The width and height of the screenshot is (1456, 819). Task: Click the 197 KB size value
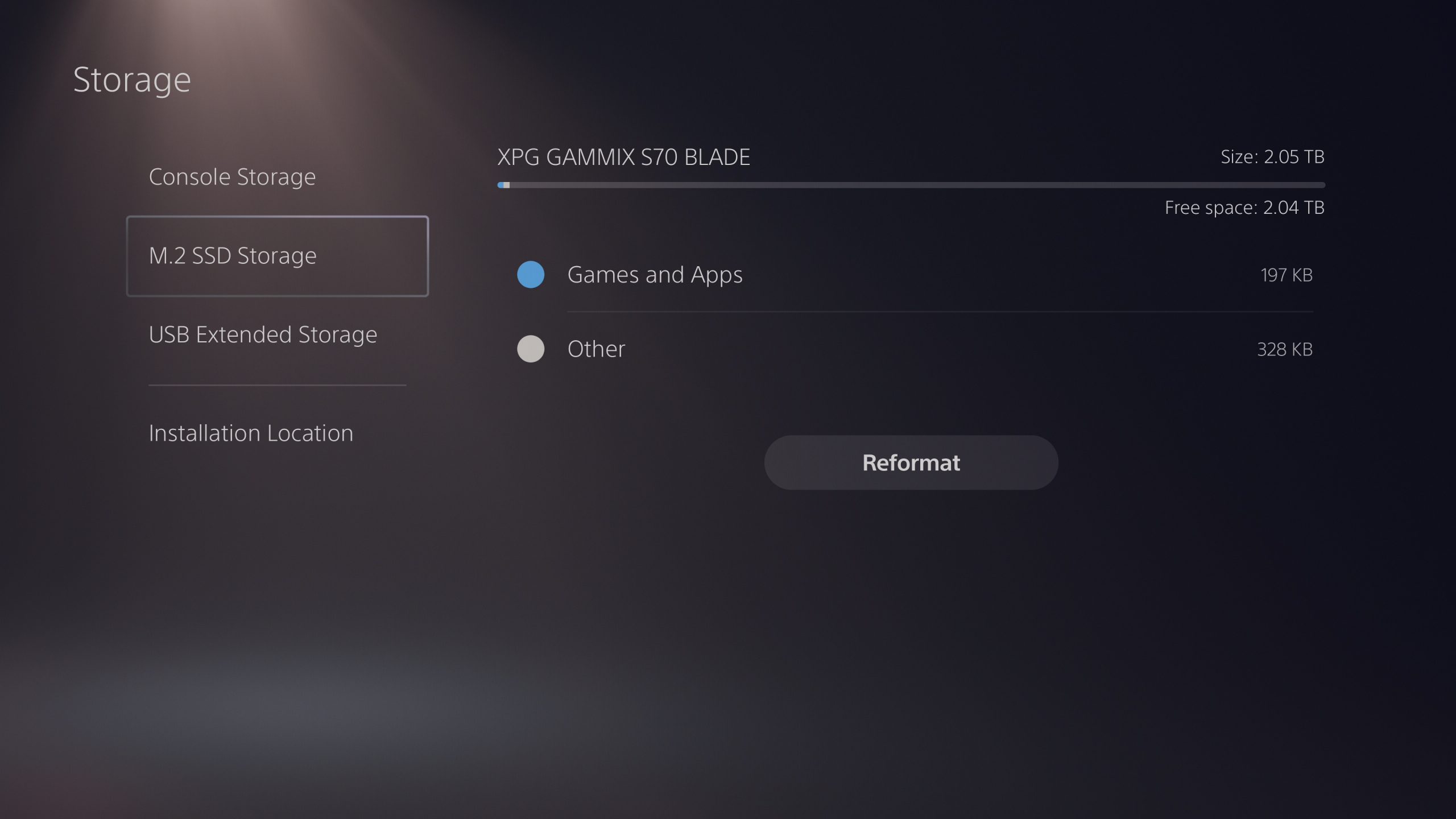point(1287,275)
